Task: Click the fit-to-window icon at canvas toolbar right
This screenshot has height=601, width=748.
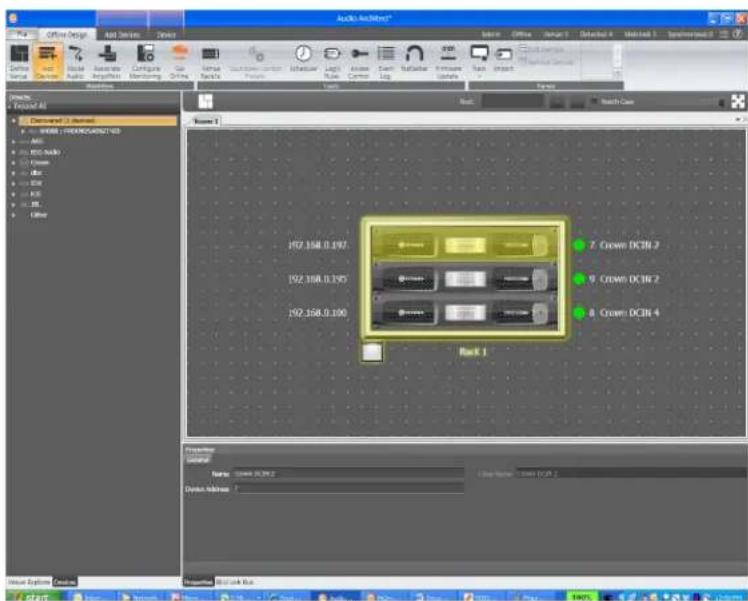Action: click(x=738, y=101)
